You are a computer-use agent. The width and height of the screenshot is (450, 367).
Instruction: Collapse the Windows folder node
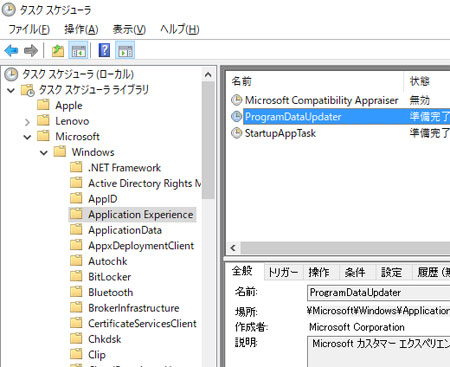tap(44, 153)
